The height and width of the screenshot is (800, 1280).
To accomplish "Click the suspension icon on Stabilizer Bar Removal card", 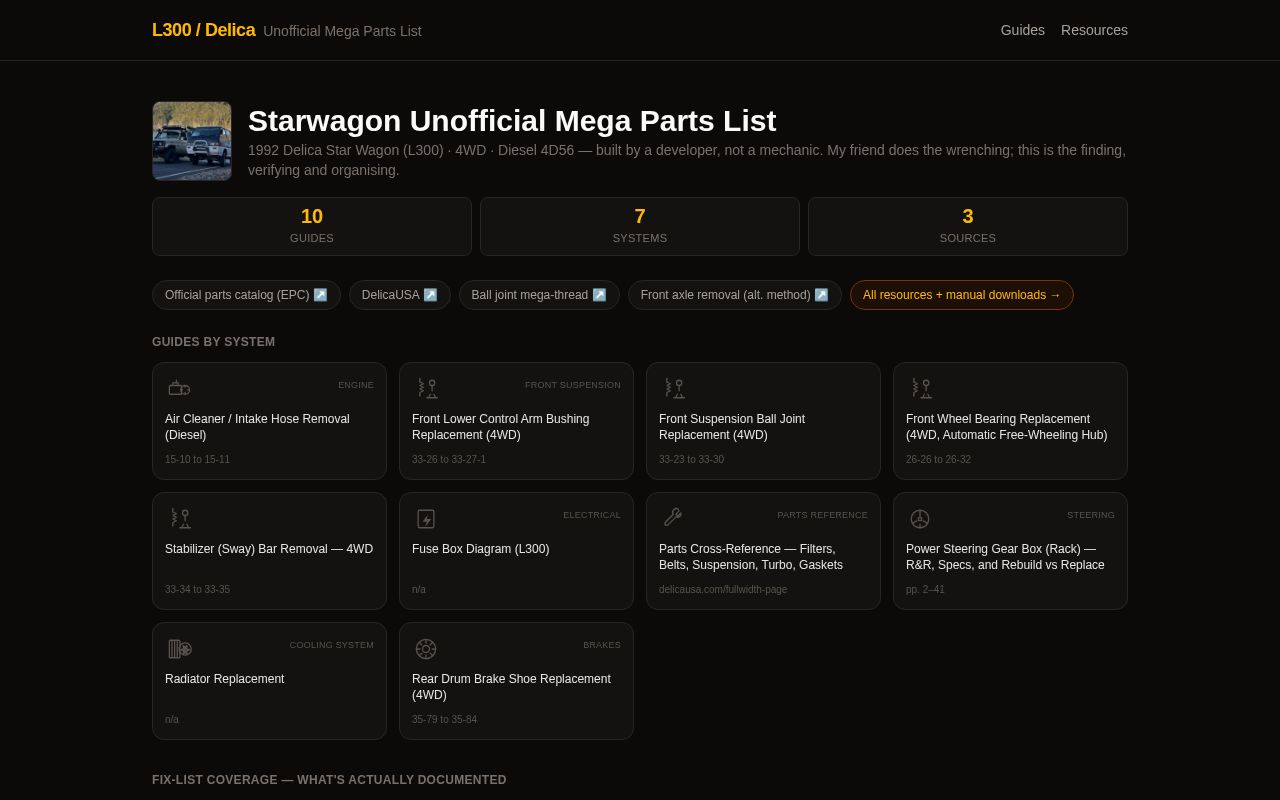I will tap(179, 518).
